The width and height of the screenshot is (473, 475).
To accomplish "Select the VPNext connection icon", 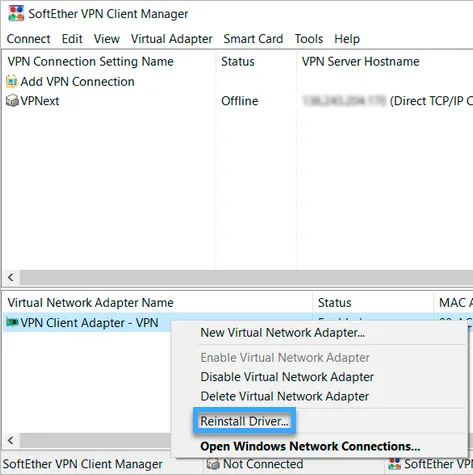I will [x=12, y=101].
